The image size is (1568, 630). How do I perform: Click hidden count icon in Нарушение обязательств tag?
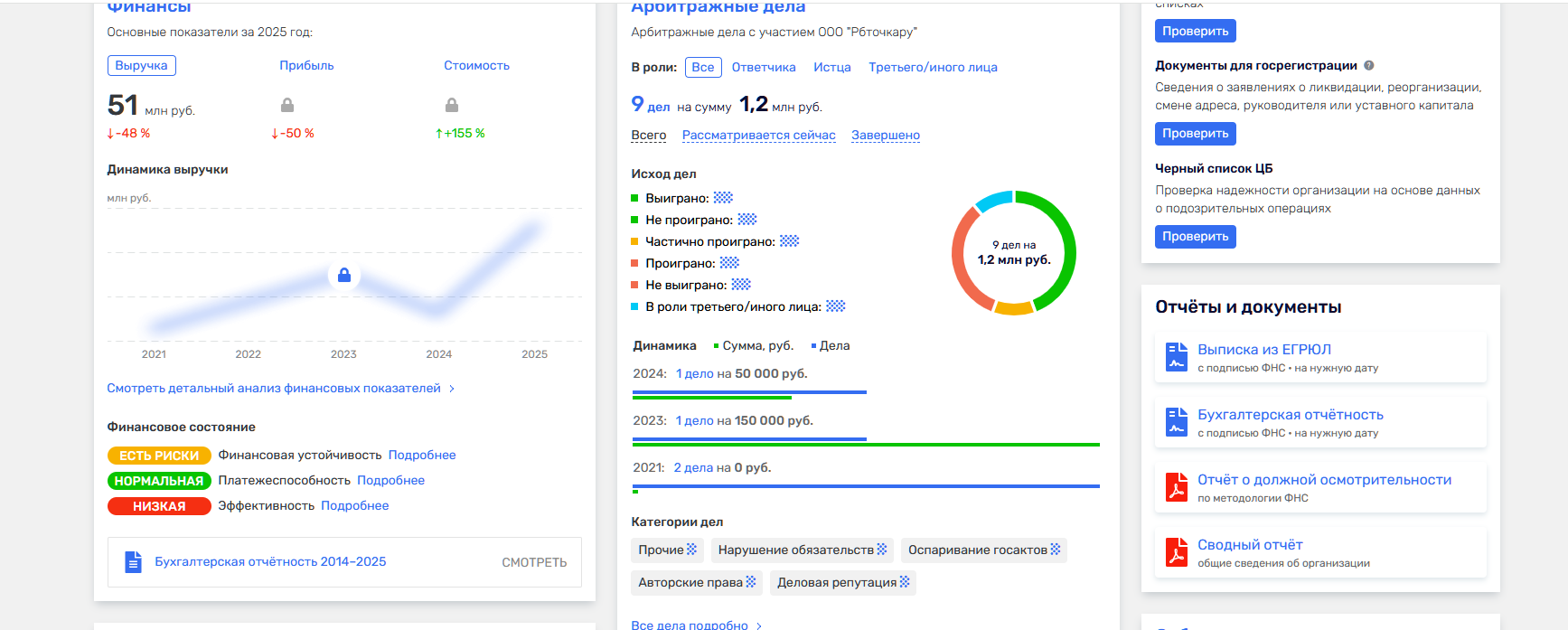pyautogui.click(x=882, y=550)
